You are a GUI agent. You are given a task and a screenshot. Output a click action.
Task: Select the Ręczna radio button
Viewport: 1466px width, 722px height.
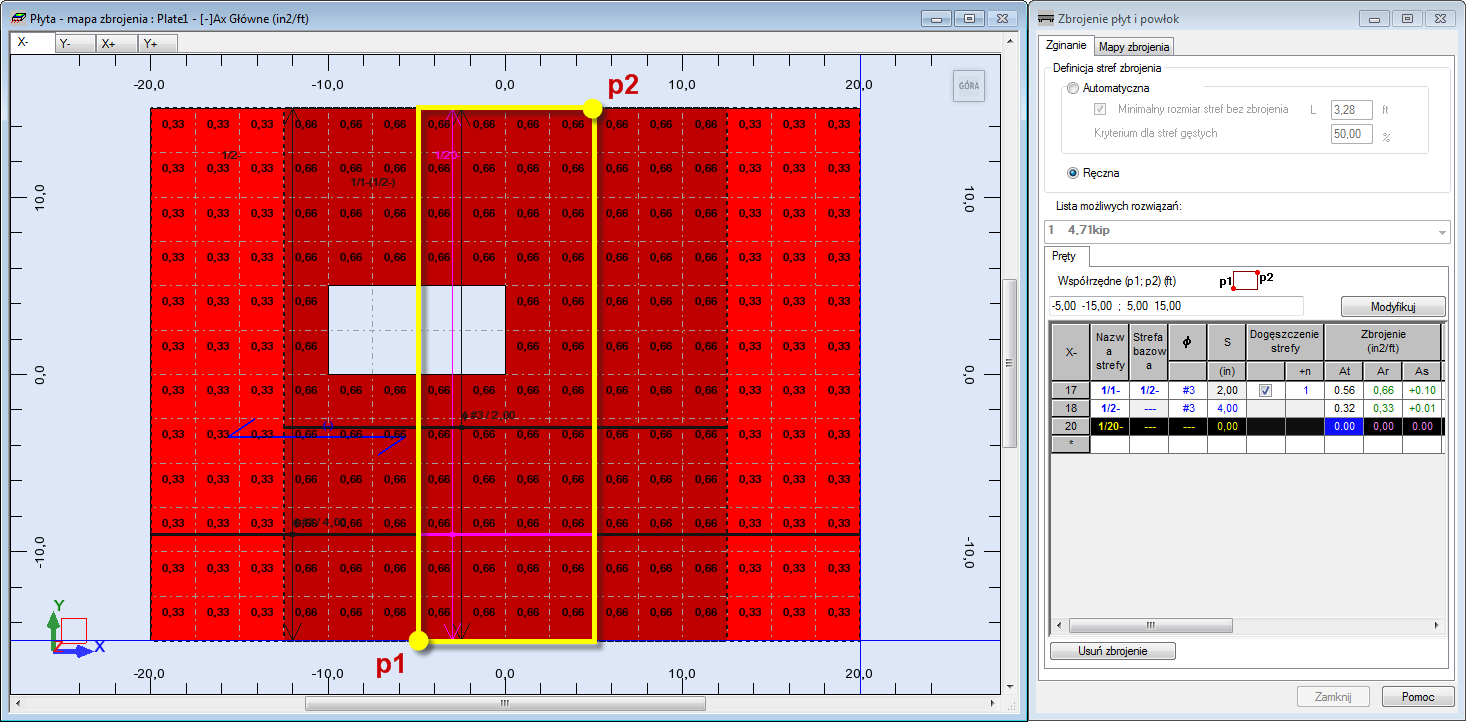[1073, 173]
